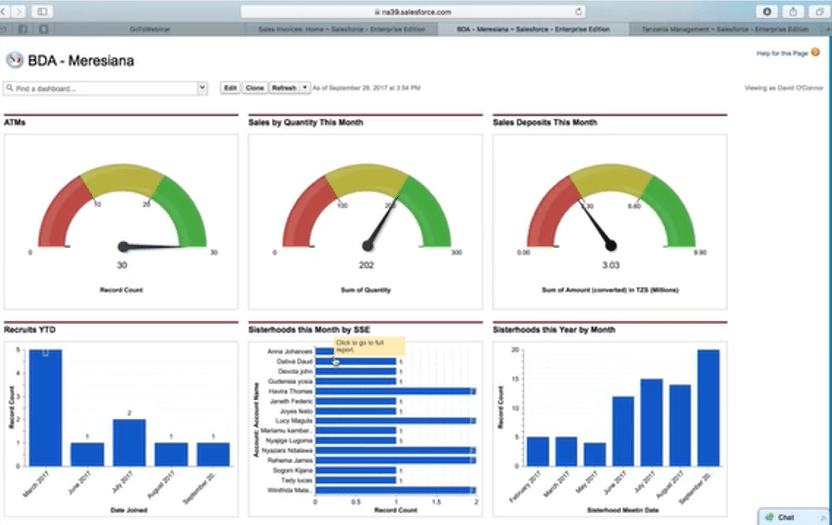
Task: Click the browser back arrow
Action: pos(3,11)
